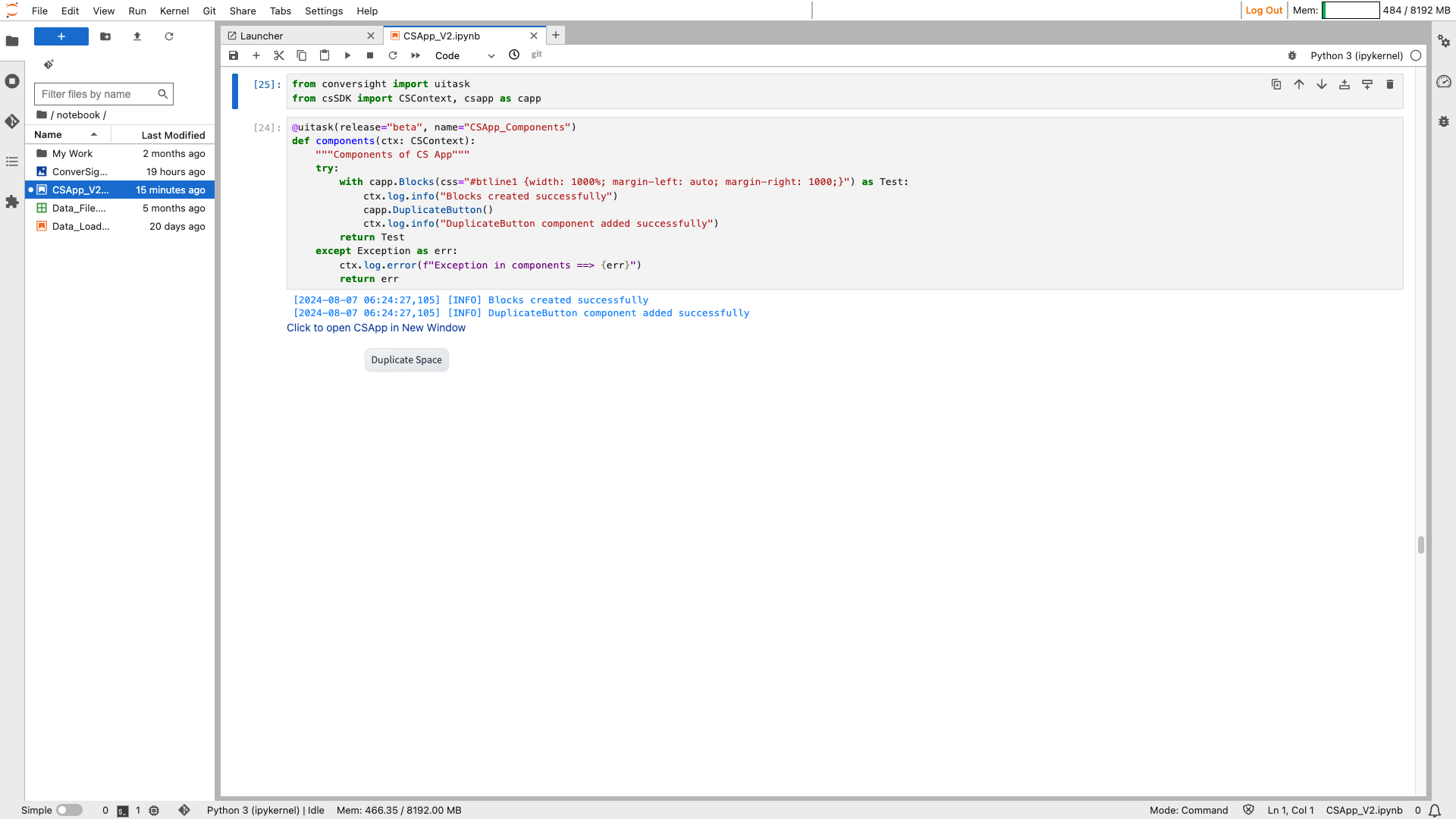Open the file browser sidebar icon
The width and height of the screenshot is (1456, 819).
coord(12,41)
